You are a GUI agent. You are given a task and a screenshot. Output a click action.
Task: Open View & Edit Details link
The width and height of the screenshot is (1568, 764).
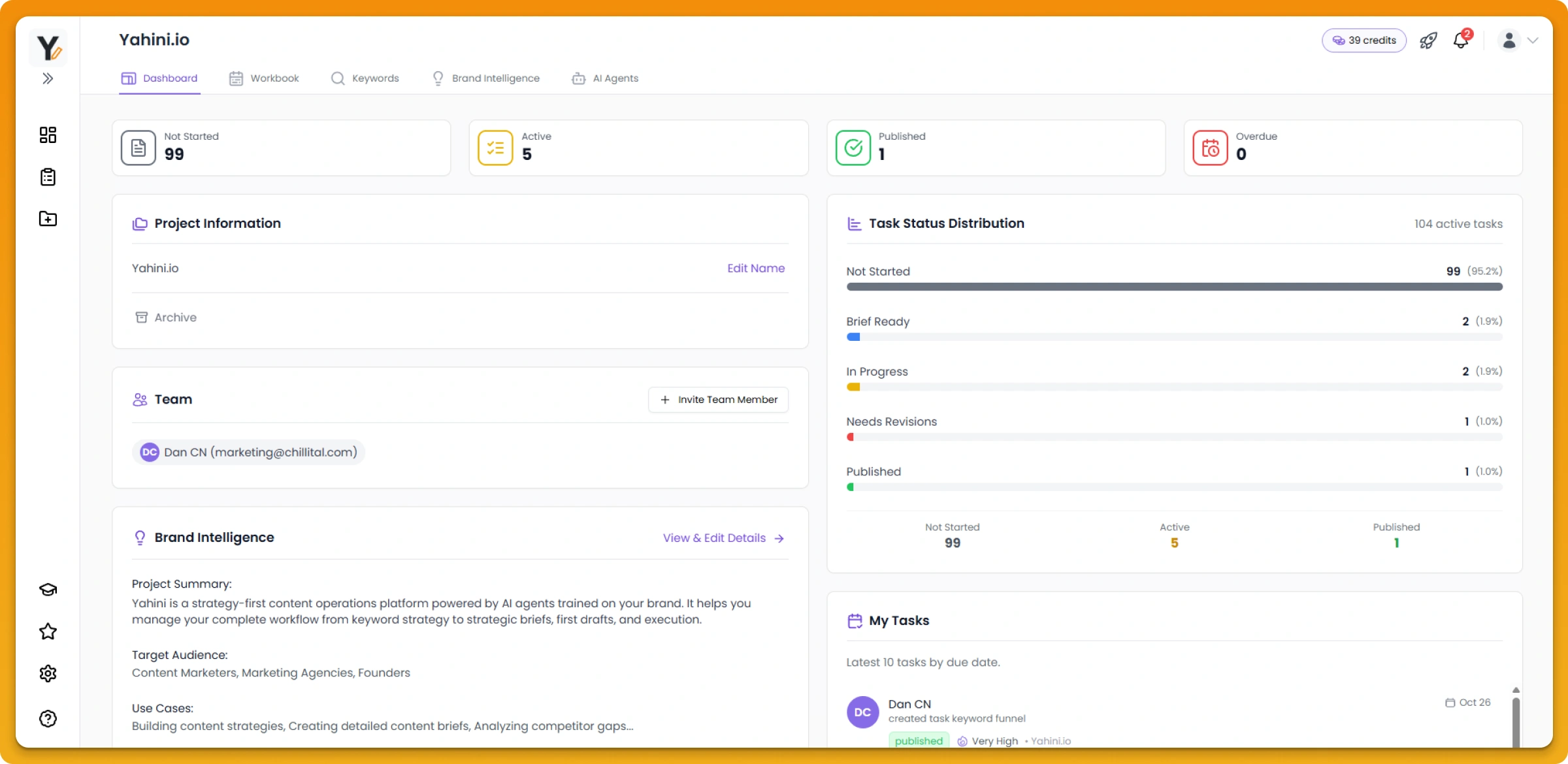click(723, 538)
